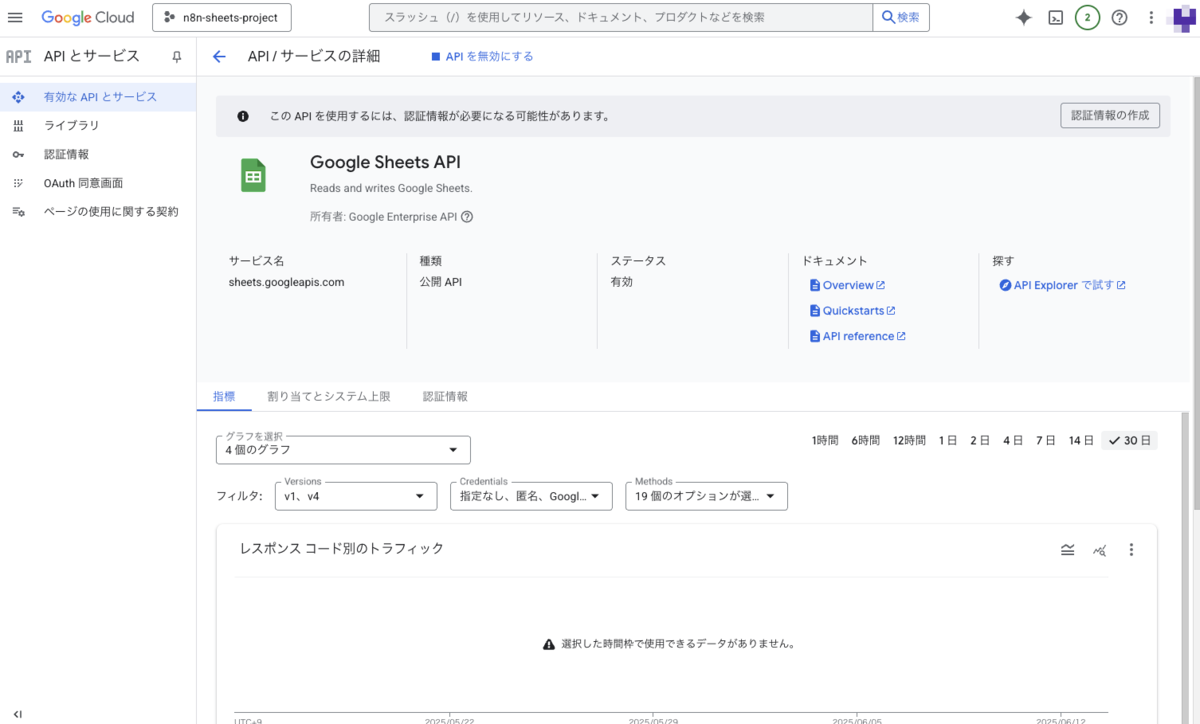This screenshot has height=724, width=1200.
Task: Click the レスポンス コード別のトラフィック chart title
Action: click(341, 549)
